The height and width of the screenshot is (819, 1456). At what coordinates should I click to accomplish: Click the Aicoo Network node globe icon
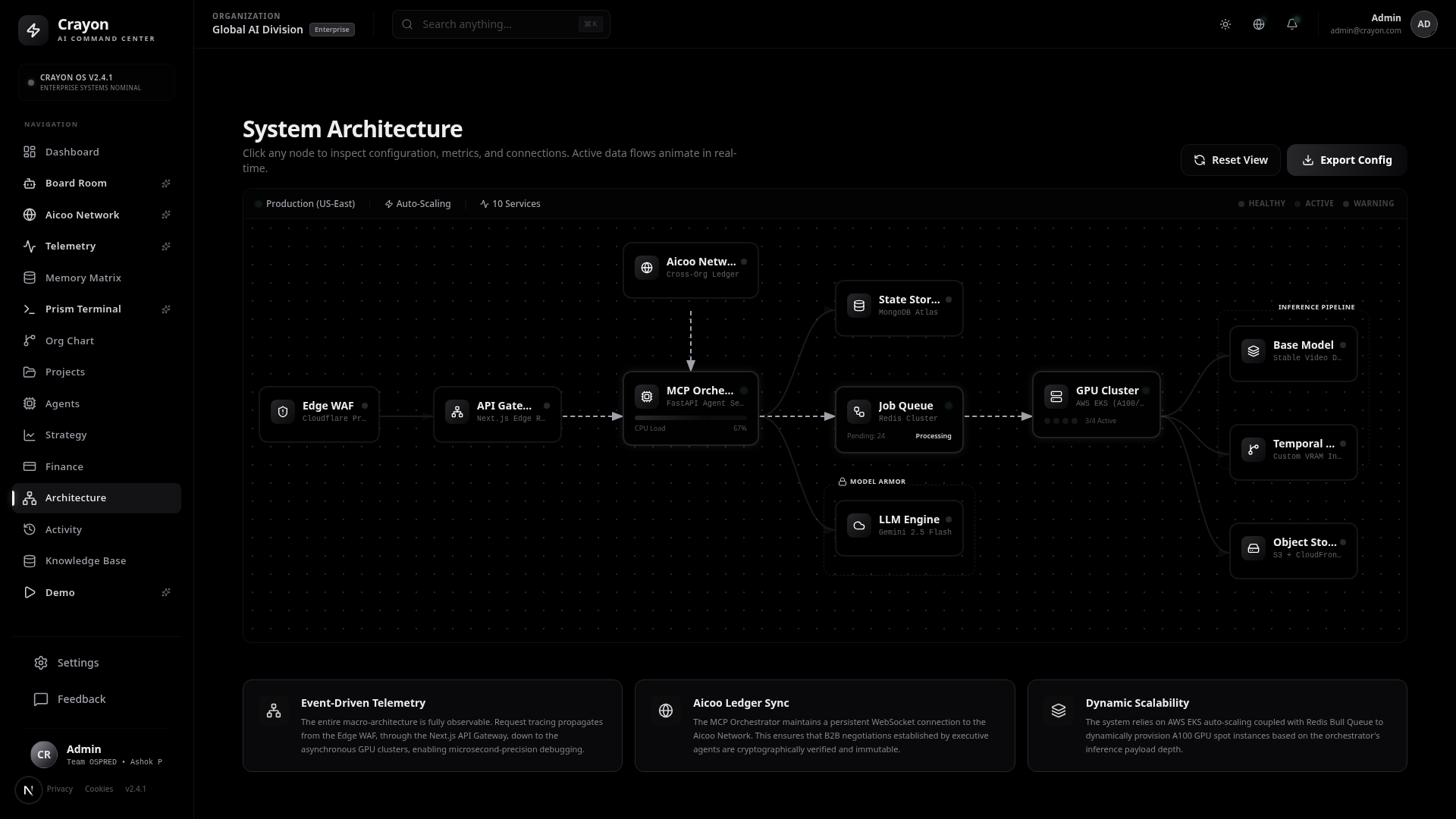[647, 268]
